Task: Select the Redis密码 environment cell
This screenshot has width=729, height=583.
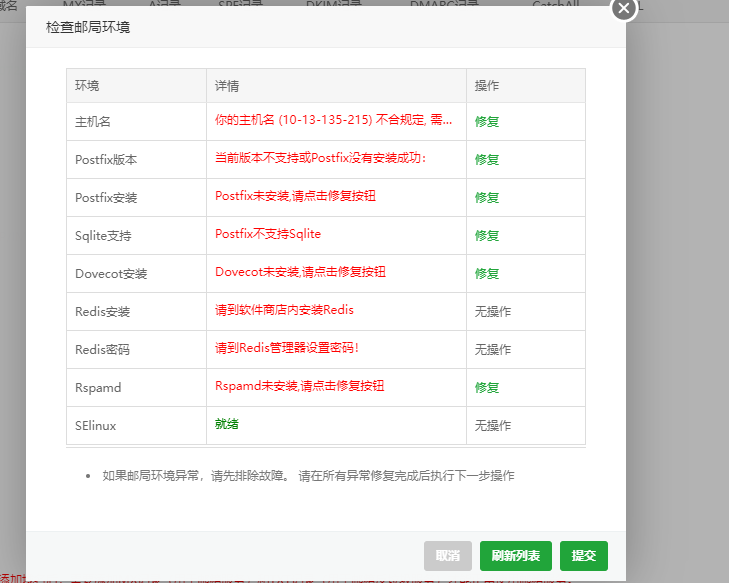Action: (x=136, y=350)
